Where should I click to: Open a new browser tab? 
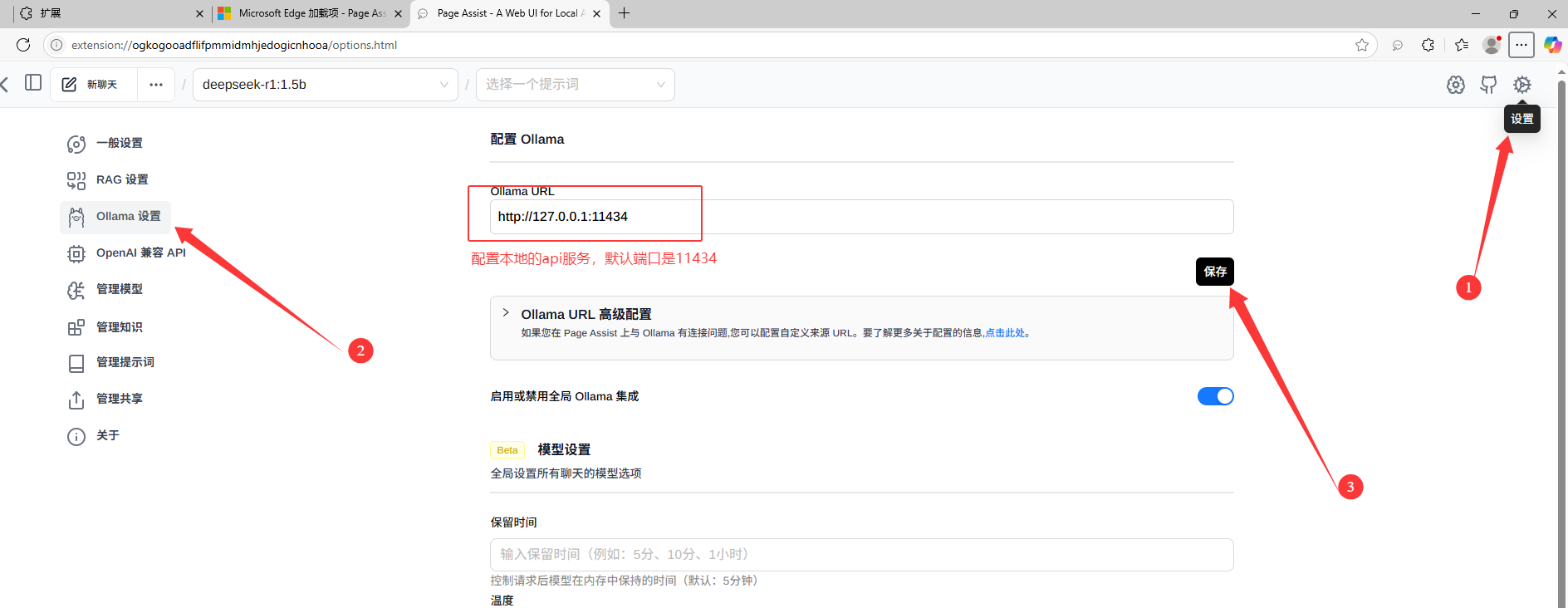(625, 13)
